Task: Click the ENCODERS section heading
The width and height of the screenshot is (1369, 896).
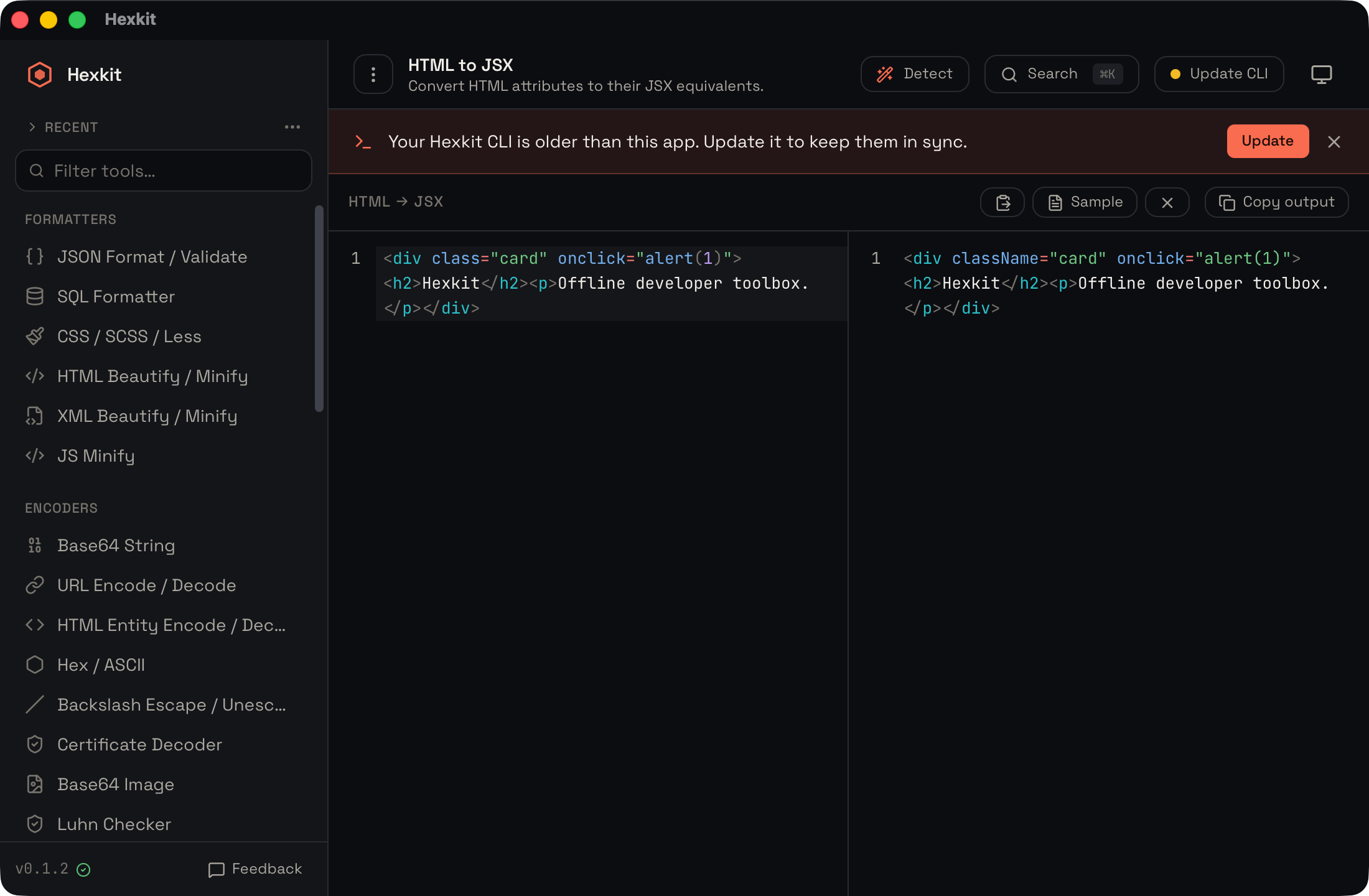Action: coord(61,508)
